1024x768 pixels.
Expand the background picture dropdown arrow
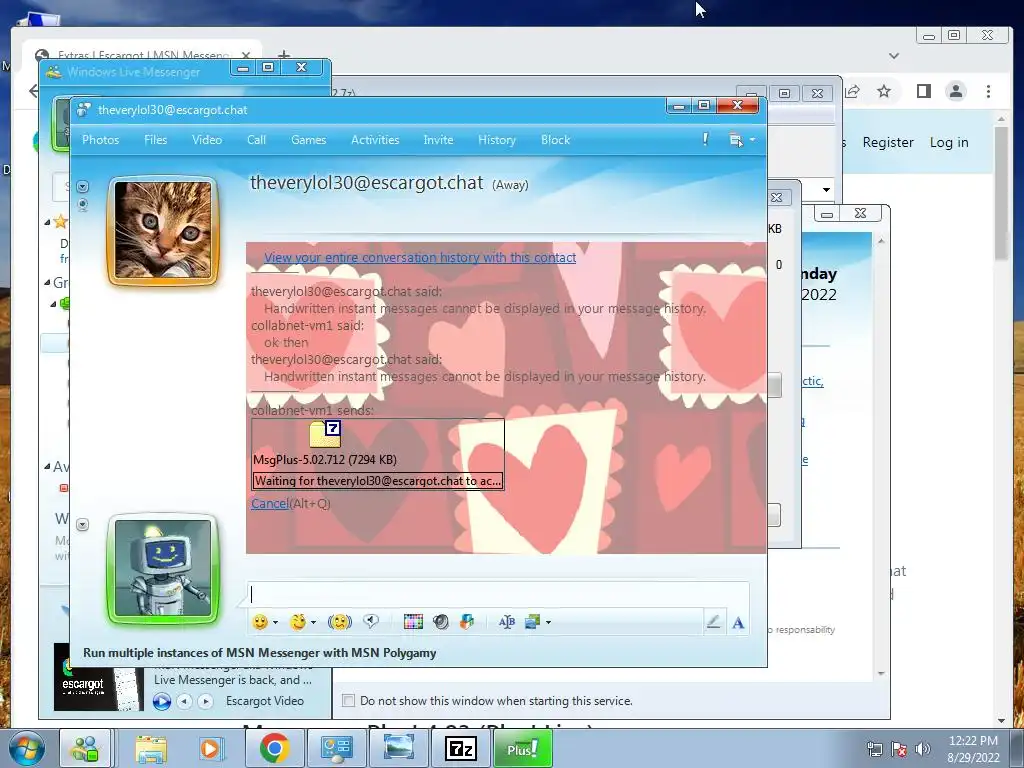(x=548, y=622)
